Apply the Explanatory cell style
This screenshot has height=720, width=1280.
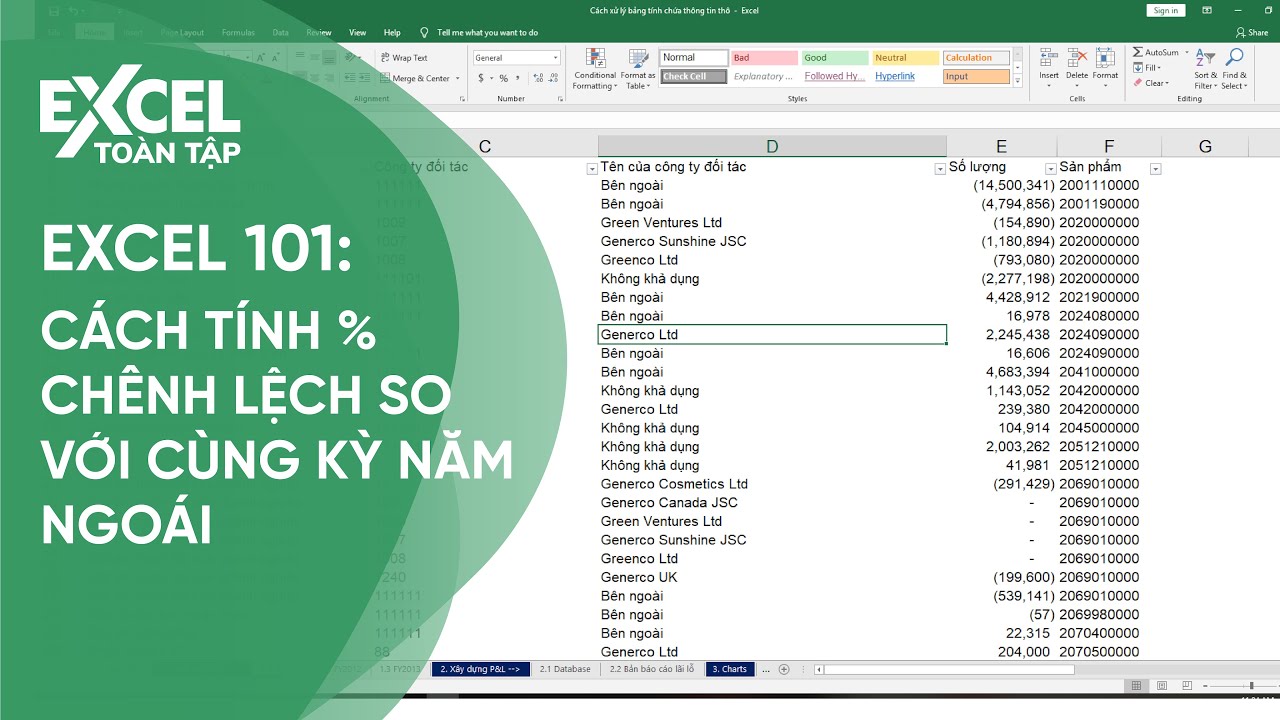[x=764, y=76]
